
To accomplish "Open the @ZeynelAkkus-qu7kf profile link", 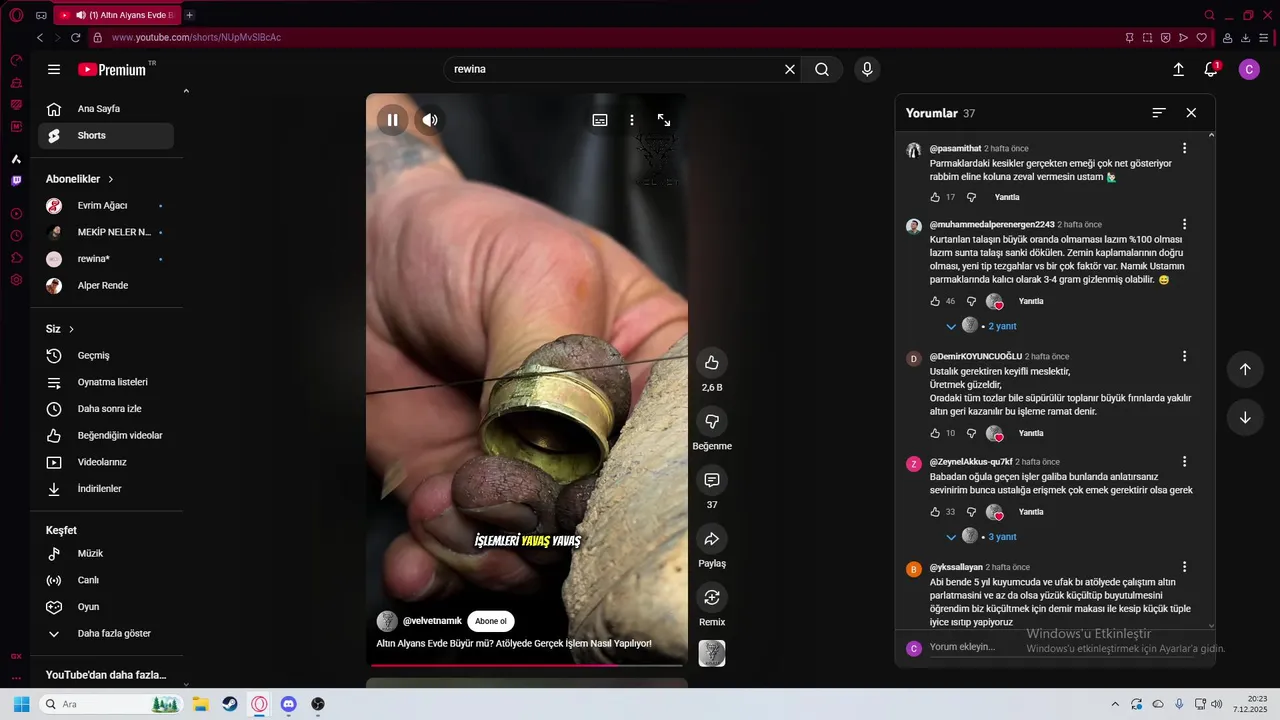I will [x=971, y=462].
